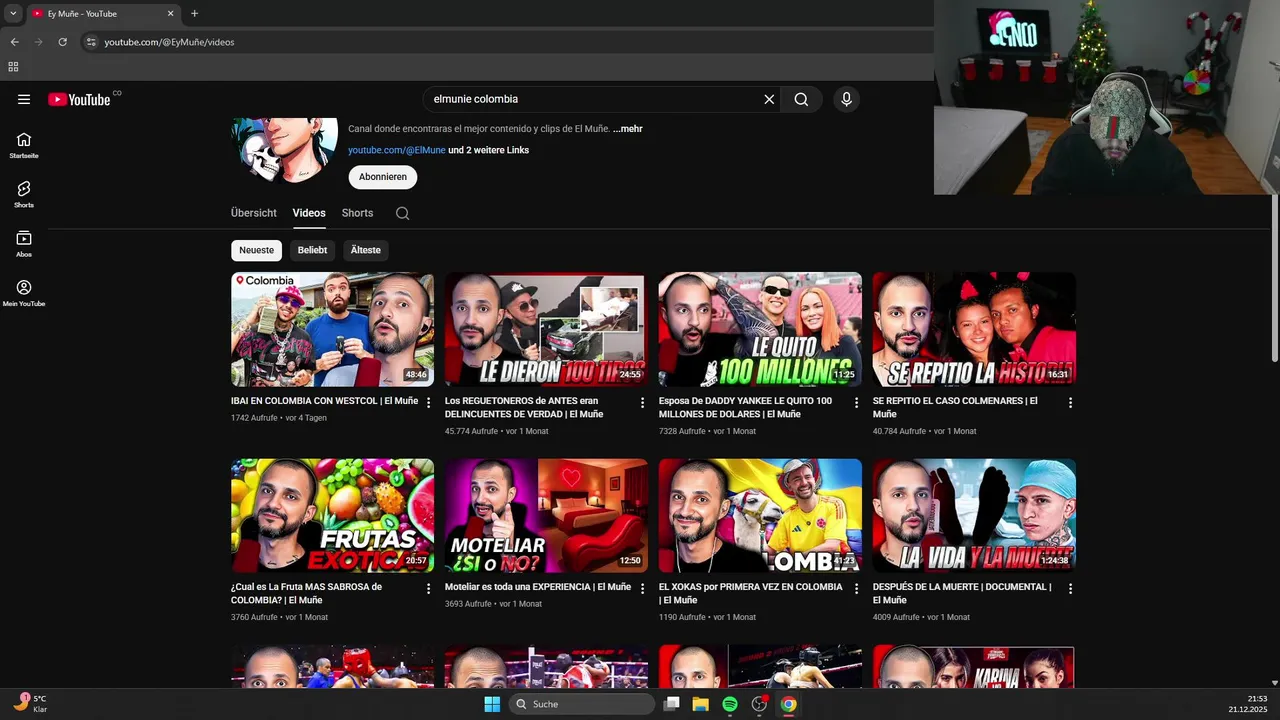Click the search magnifier button
Viewport: 1280px width, 720px height.
coord(801,99)
